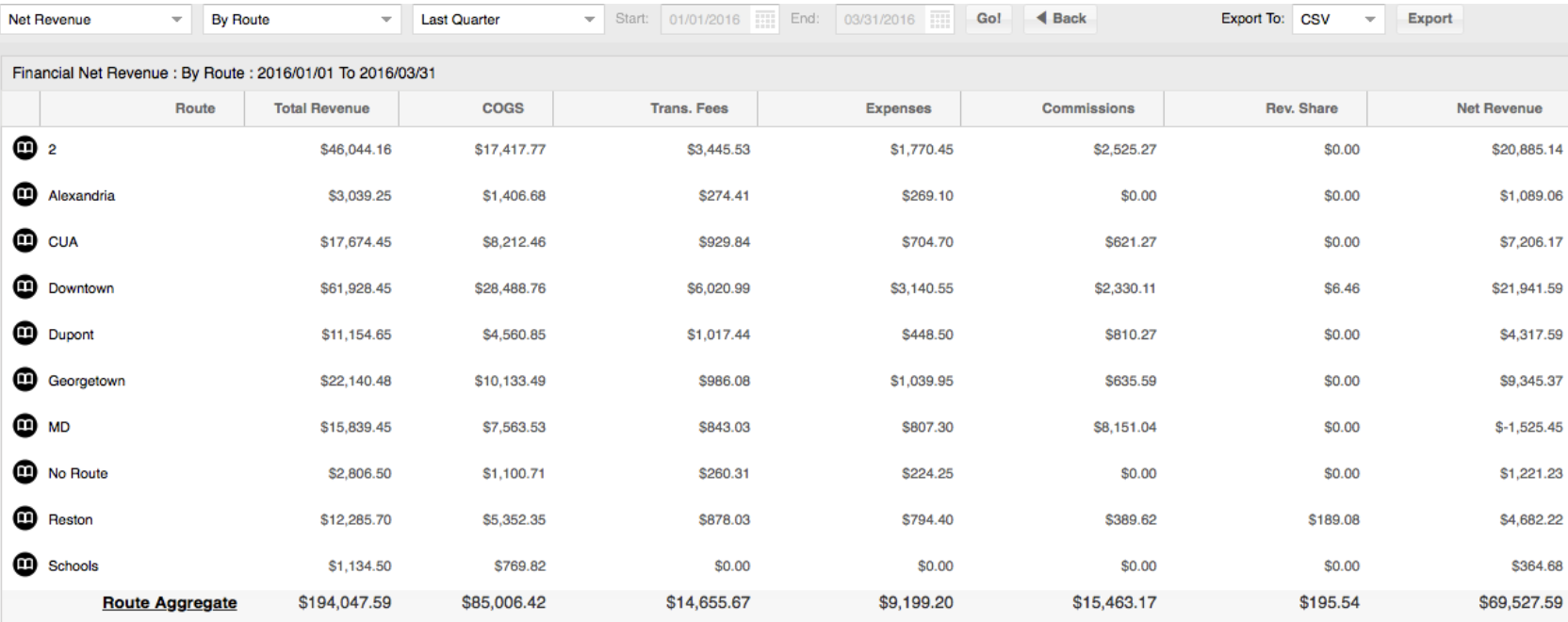Sort by the COGS column header

tap(476, 108)
